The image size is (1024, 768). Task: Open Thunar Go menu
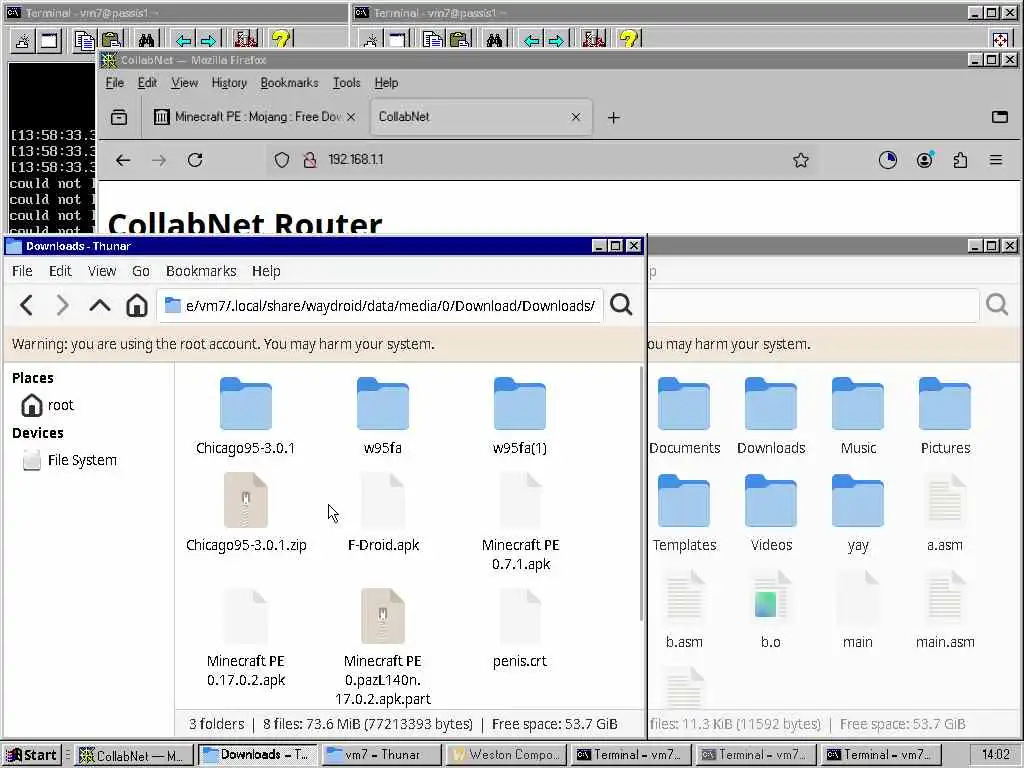coord(141,271)
